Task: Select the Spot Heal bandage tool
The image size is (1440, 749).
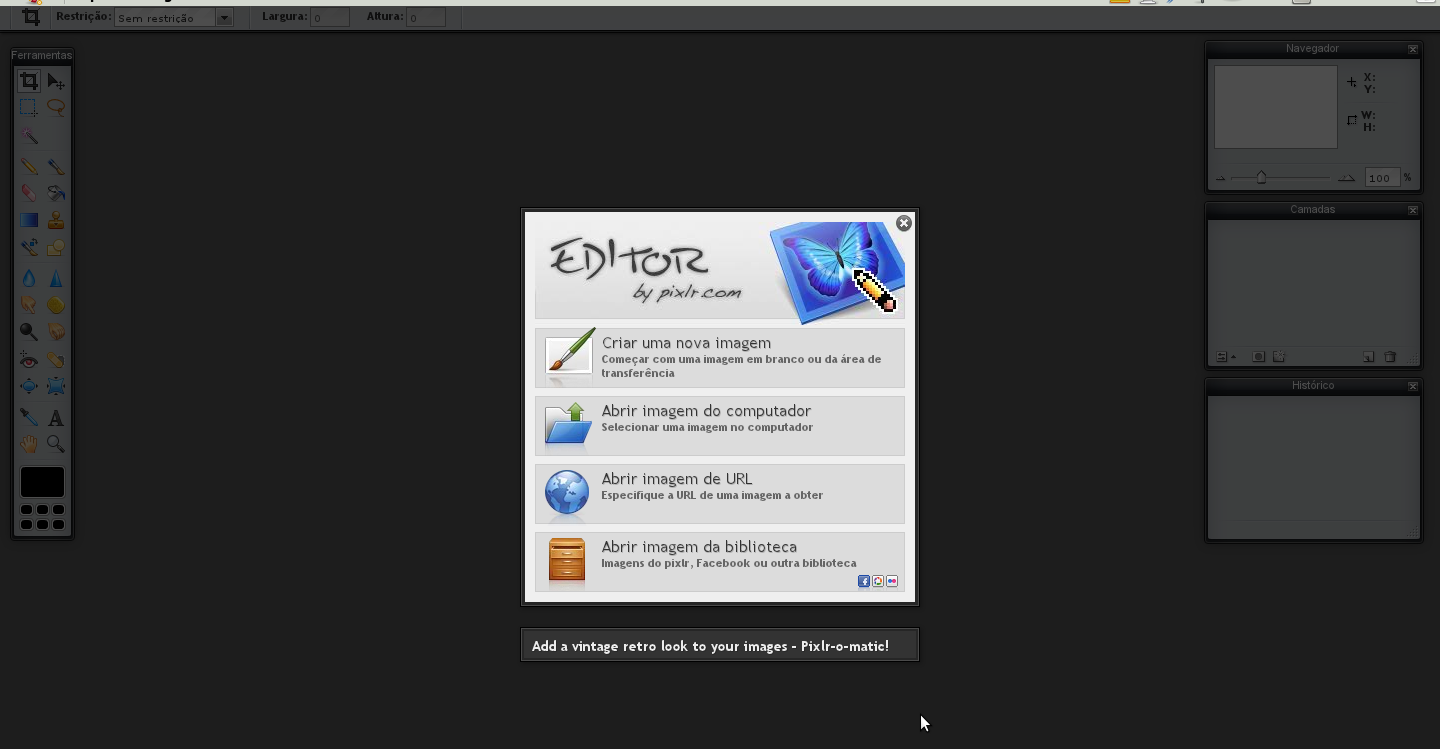Action: click(56, 360)
